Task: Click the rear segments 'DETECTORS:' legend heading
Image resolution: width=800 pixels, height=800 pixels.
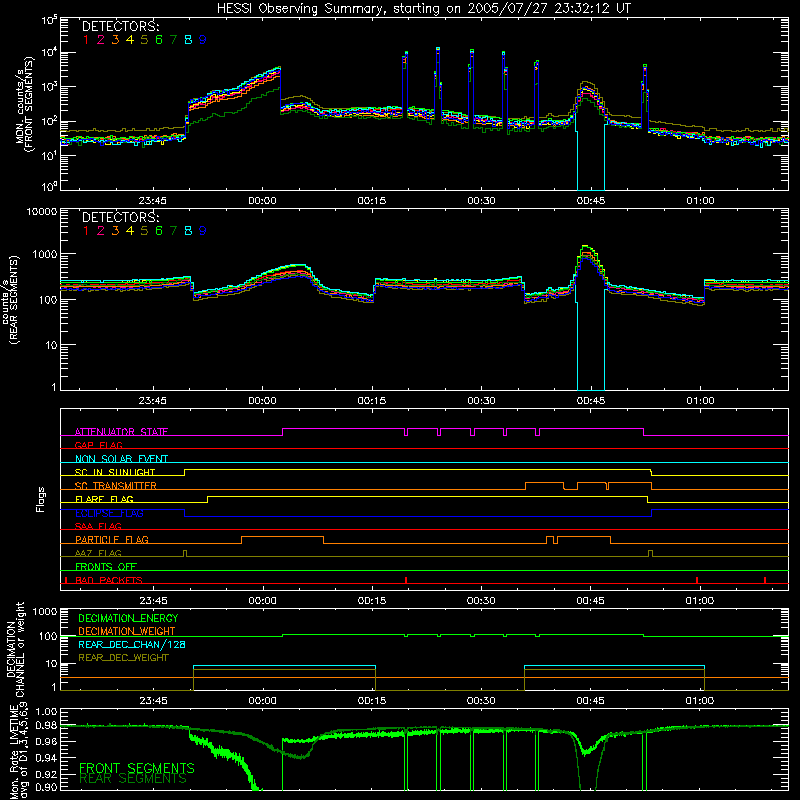Action: pyautogui.click(x=120, y=217)
